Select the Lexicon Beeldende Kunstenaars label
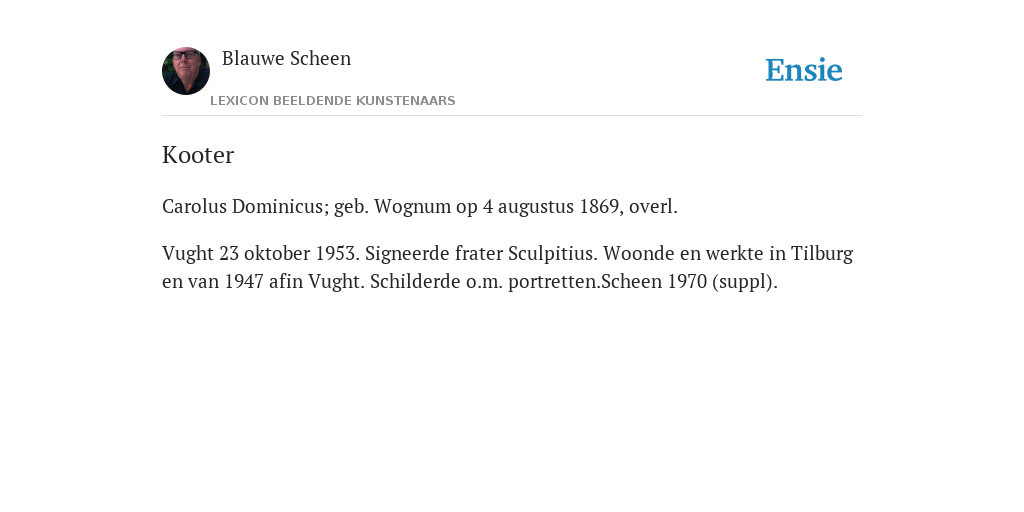 pyautogui.click(x=333, y=101)
